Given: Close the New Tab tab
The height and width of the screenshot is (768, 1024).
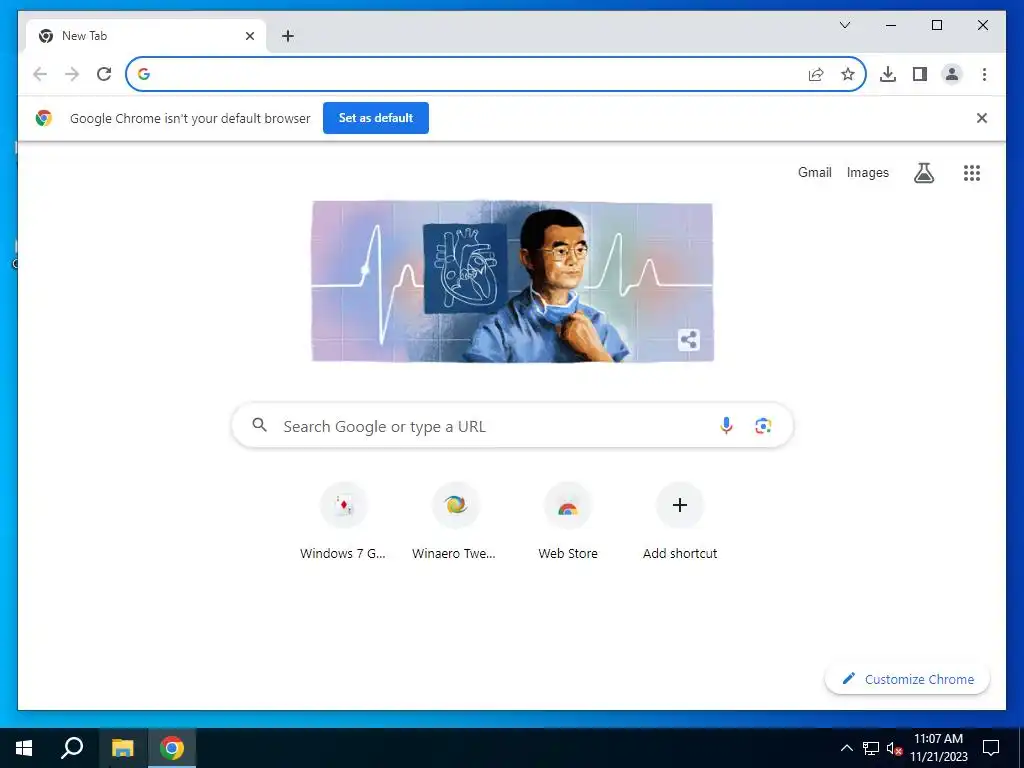Looking at the screenshot, I should (x=249, y=36).
